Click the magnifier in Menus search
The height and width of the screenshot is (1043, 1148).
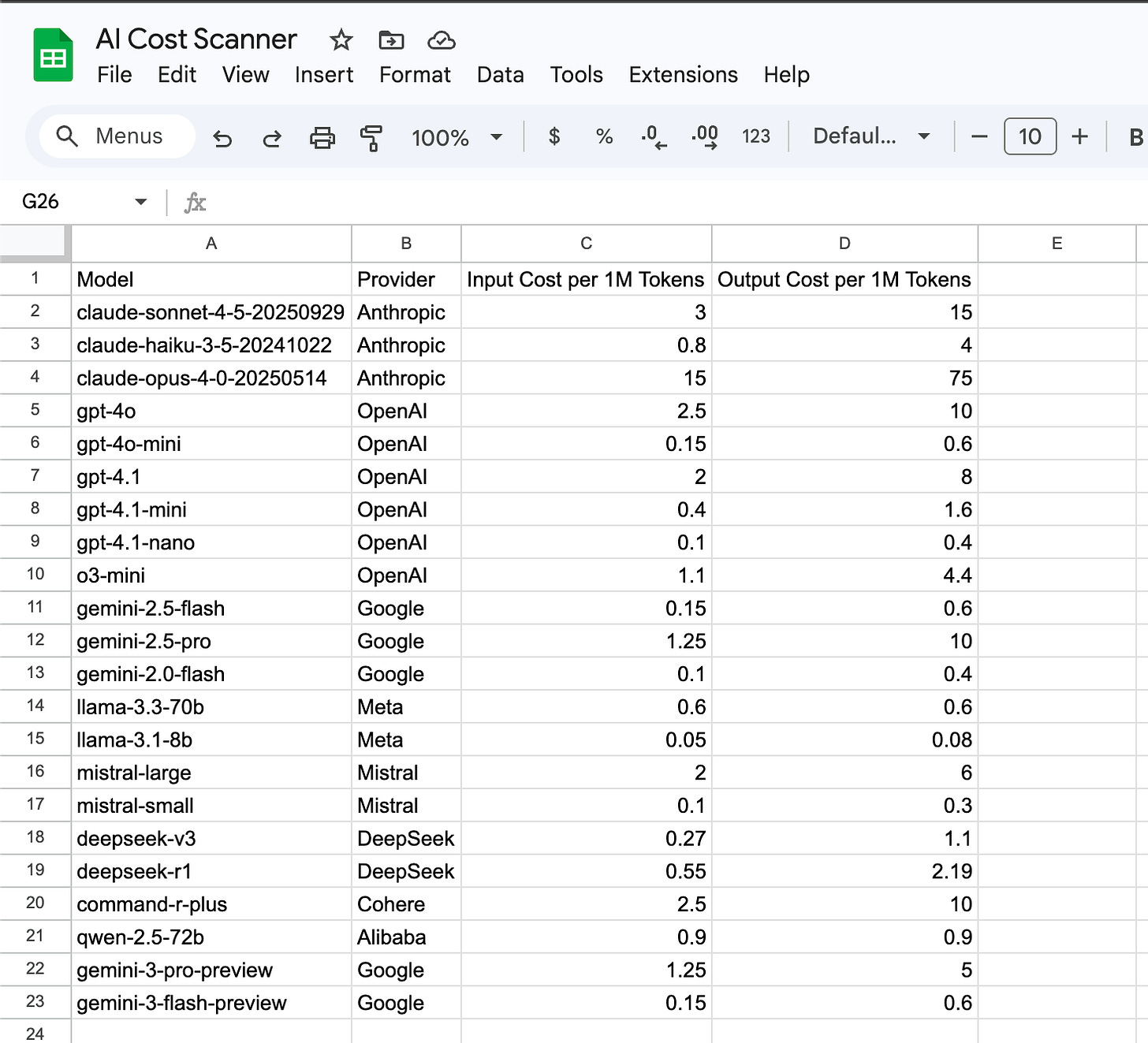(67, 136)
